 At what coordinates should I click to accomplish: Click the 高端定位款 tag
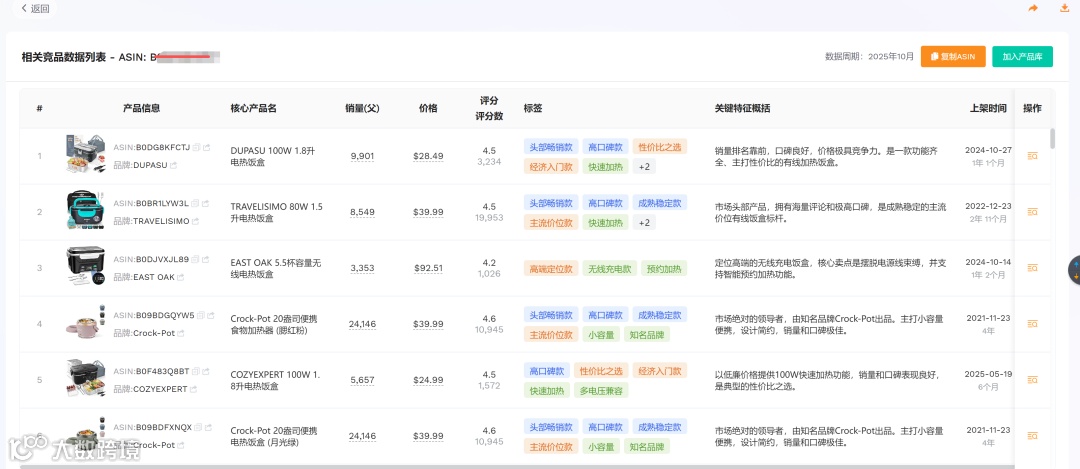[551, 269]
